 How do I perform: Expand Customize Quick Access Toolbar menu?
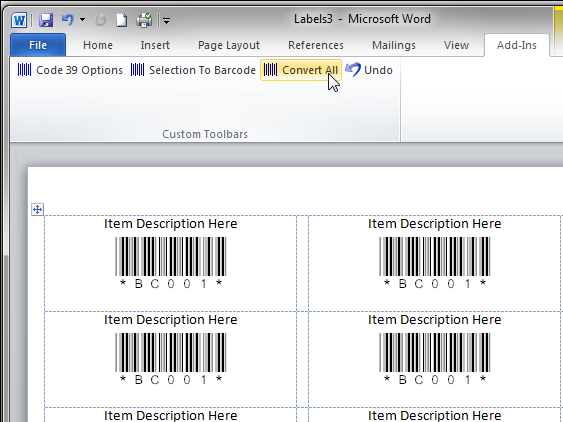[166, 21]
